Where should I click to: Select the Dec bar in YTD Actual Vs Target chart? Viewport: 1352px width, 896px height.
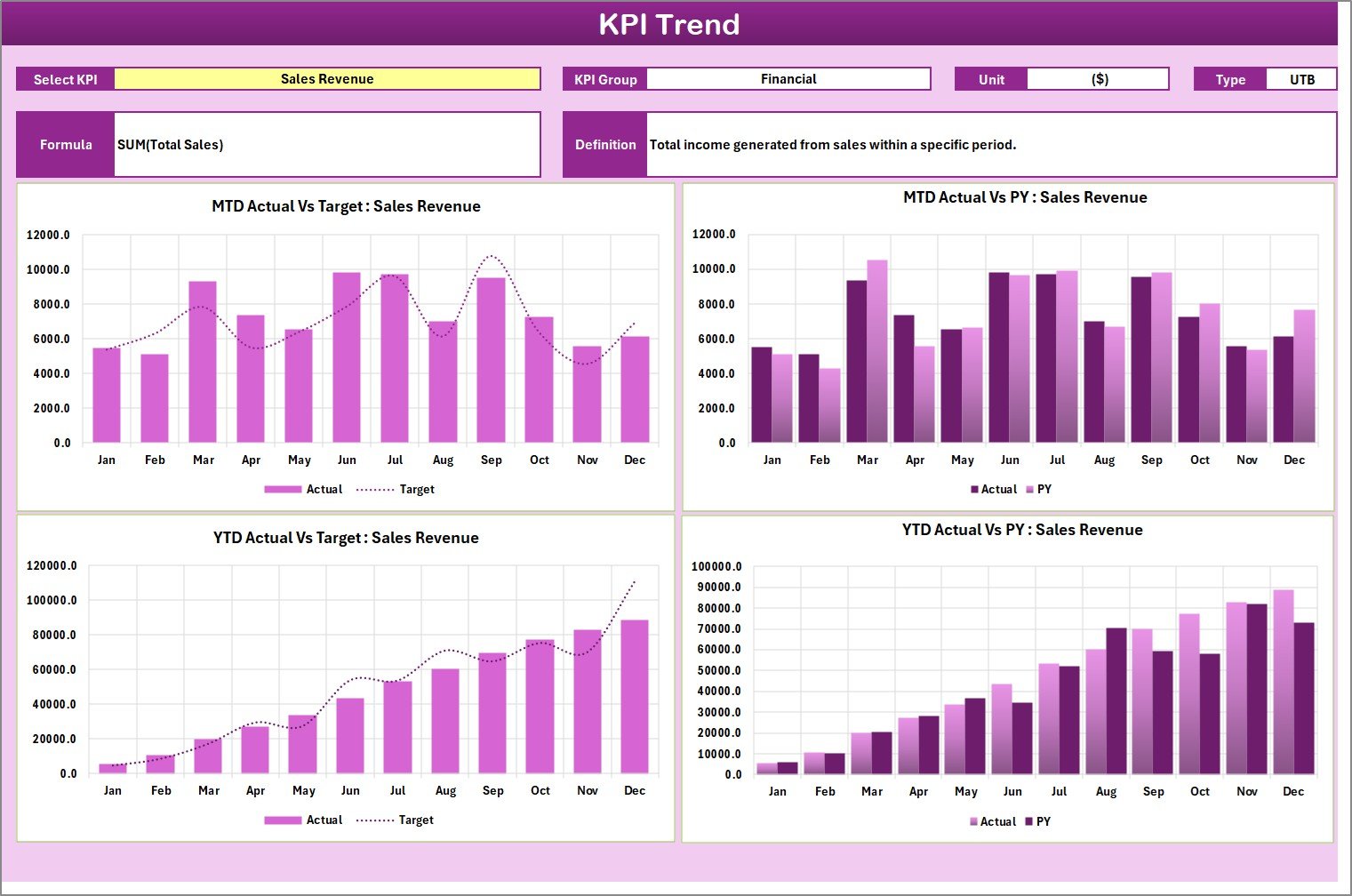tap(634, 698)
